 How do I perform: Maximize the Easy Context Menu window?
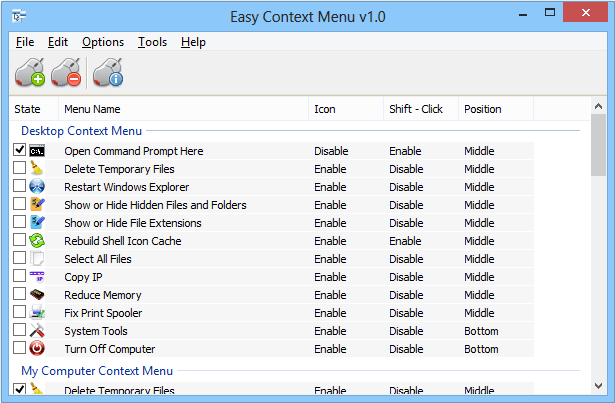550,13
